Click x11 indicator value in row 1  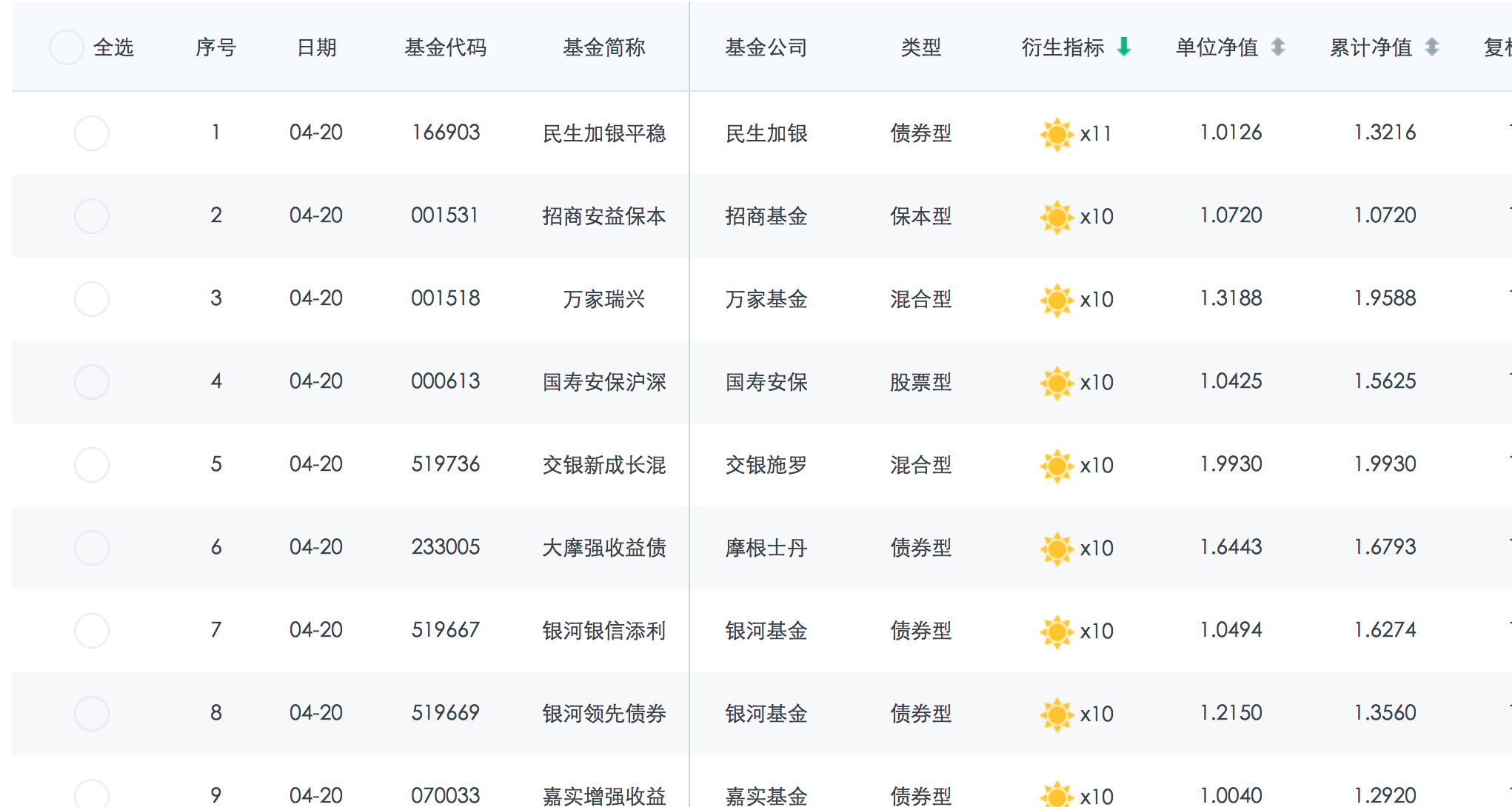(x=1096, y=134)
